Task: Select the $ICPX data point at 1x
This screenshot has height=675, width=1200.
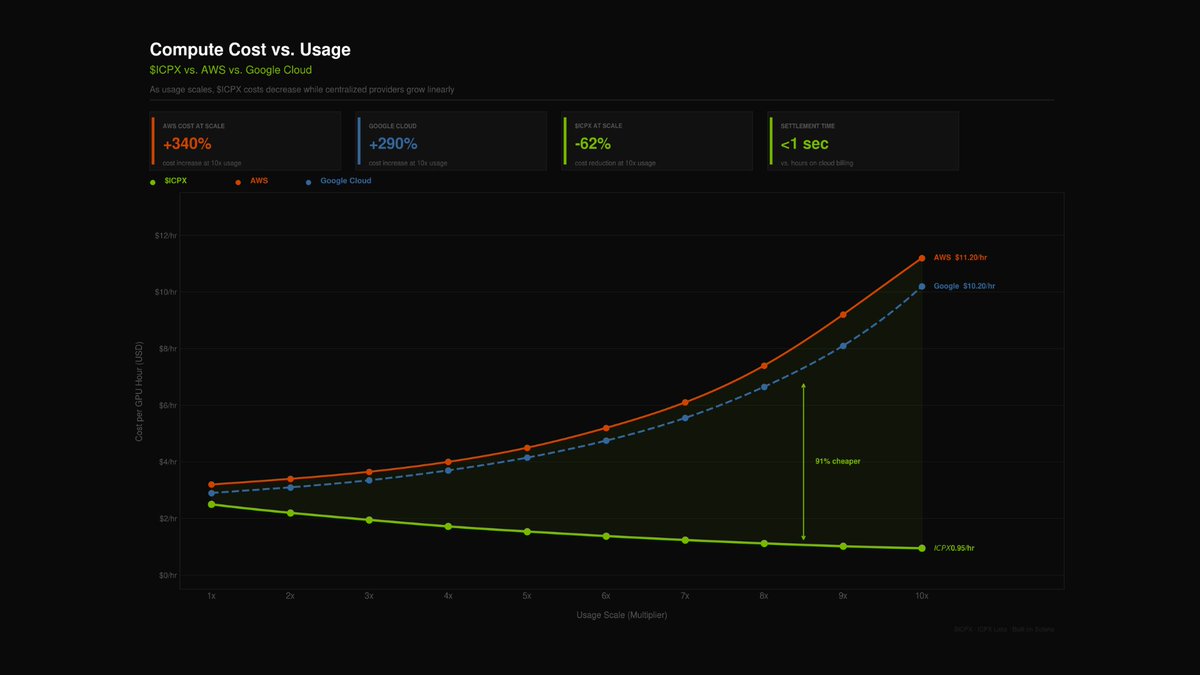Action: pos(211,505)
